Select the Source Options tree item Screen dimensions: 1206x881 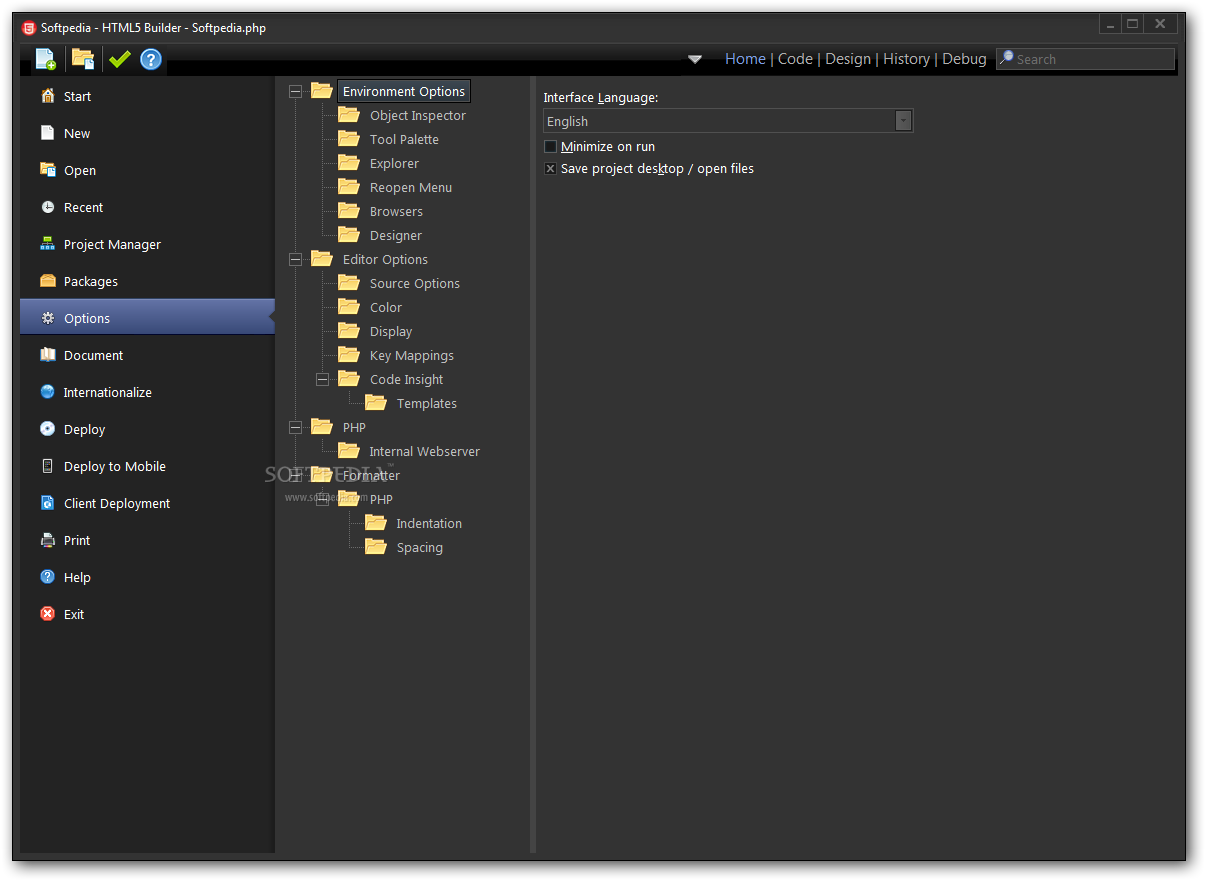pos(415,283)
